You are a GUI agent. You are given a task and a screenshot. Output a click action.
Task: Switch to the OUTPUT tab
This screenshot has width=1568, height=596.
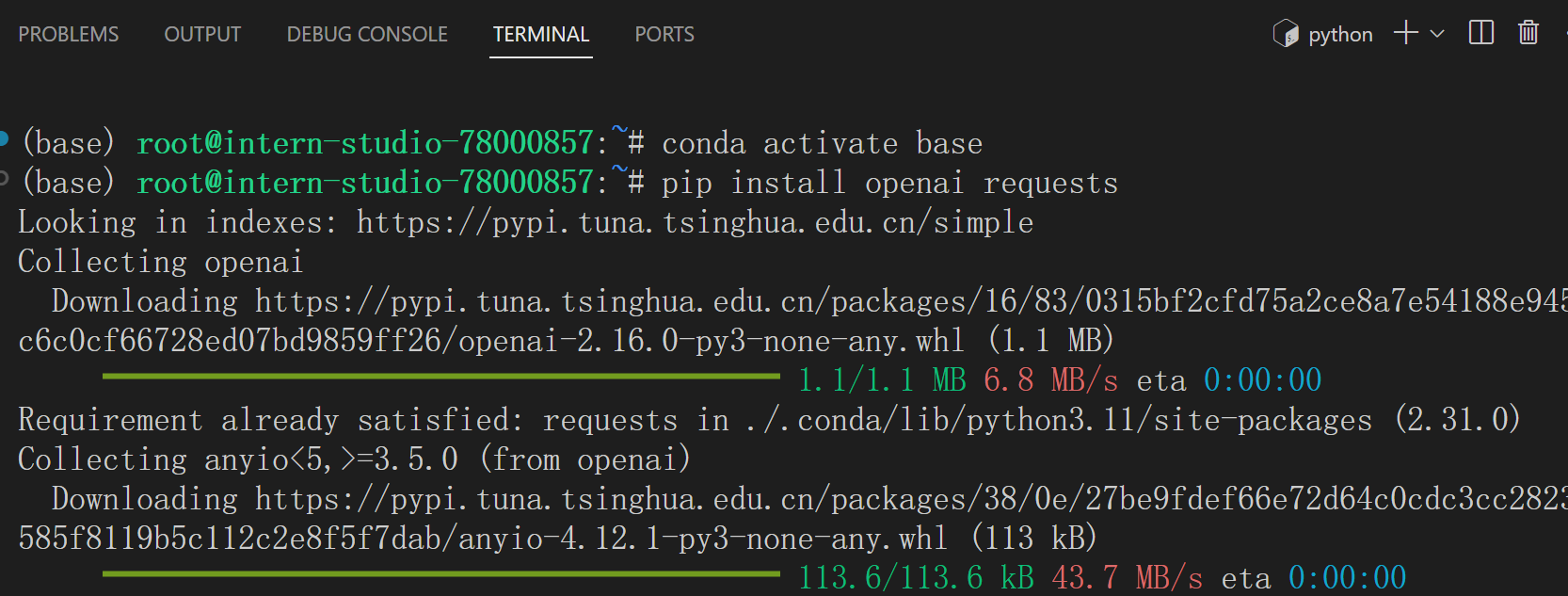point(202,35)
